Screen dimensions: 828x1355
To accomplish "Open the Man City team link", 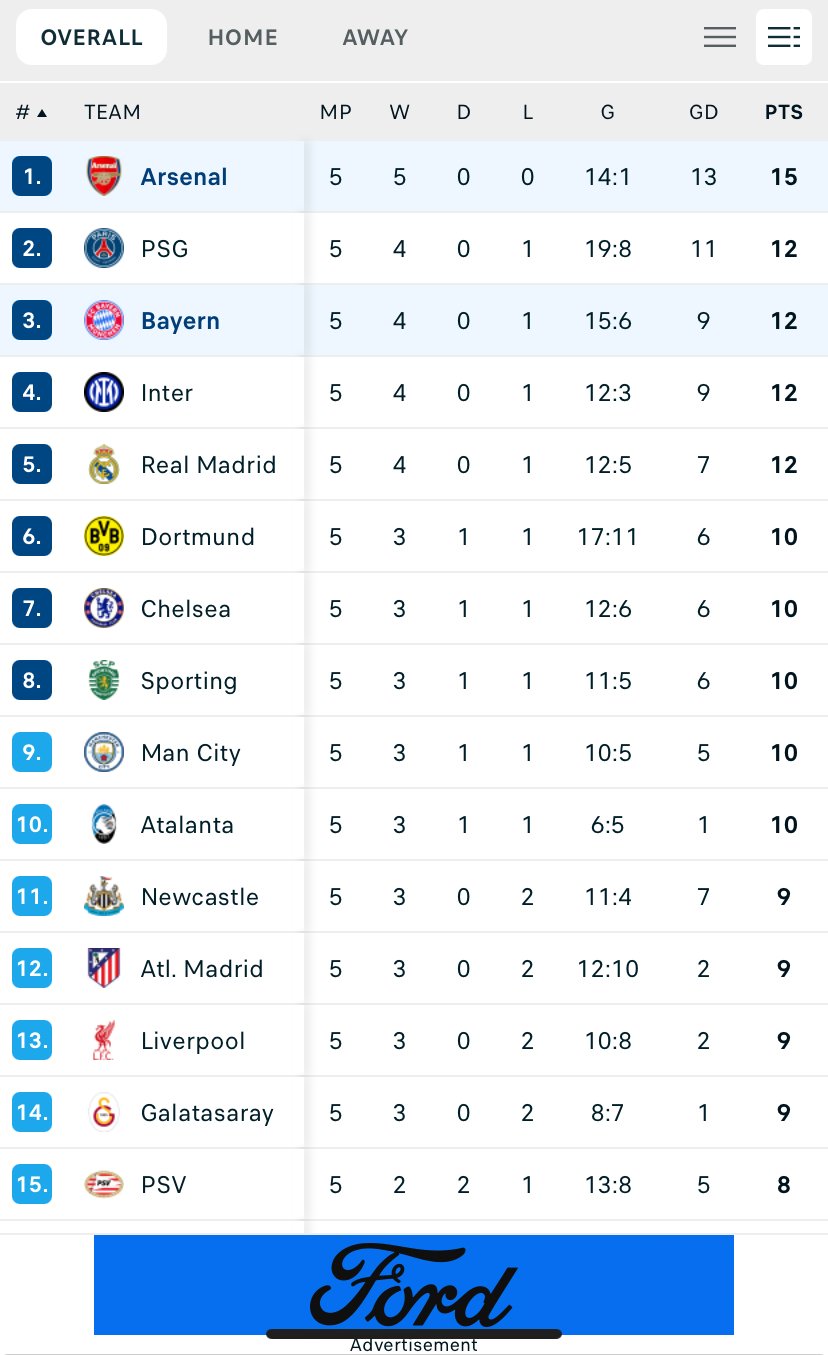I will tap(191, 753).
